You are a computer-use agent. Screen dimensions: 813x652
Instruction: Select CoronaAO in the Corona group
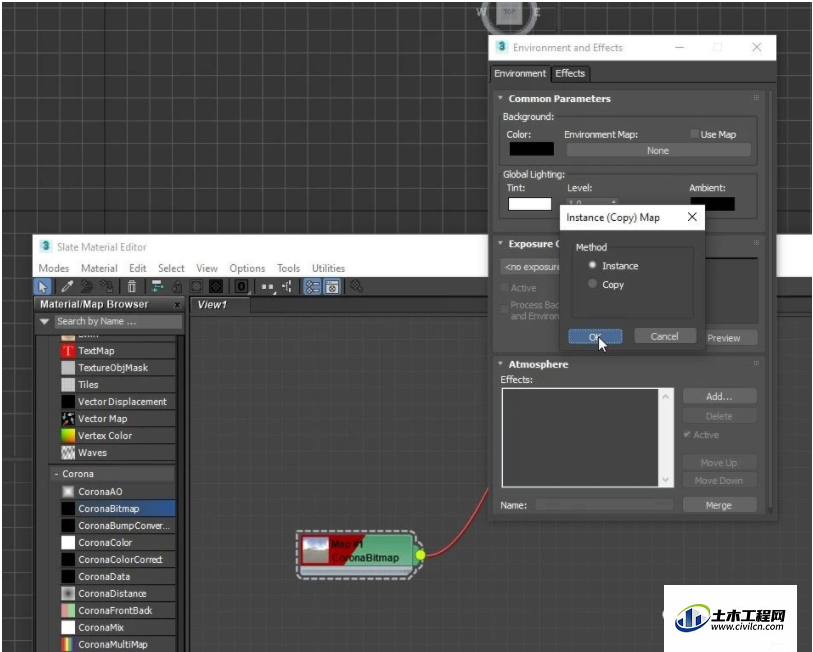click(x=118, y=491)
